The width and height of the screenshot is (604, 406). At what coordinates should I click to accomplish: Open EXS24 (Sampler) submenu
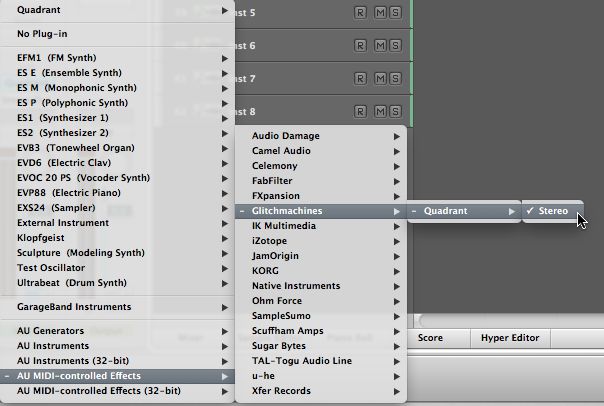click(117, 208)
